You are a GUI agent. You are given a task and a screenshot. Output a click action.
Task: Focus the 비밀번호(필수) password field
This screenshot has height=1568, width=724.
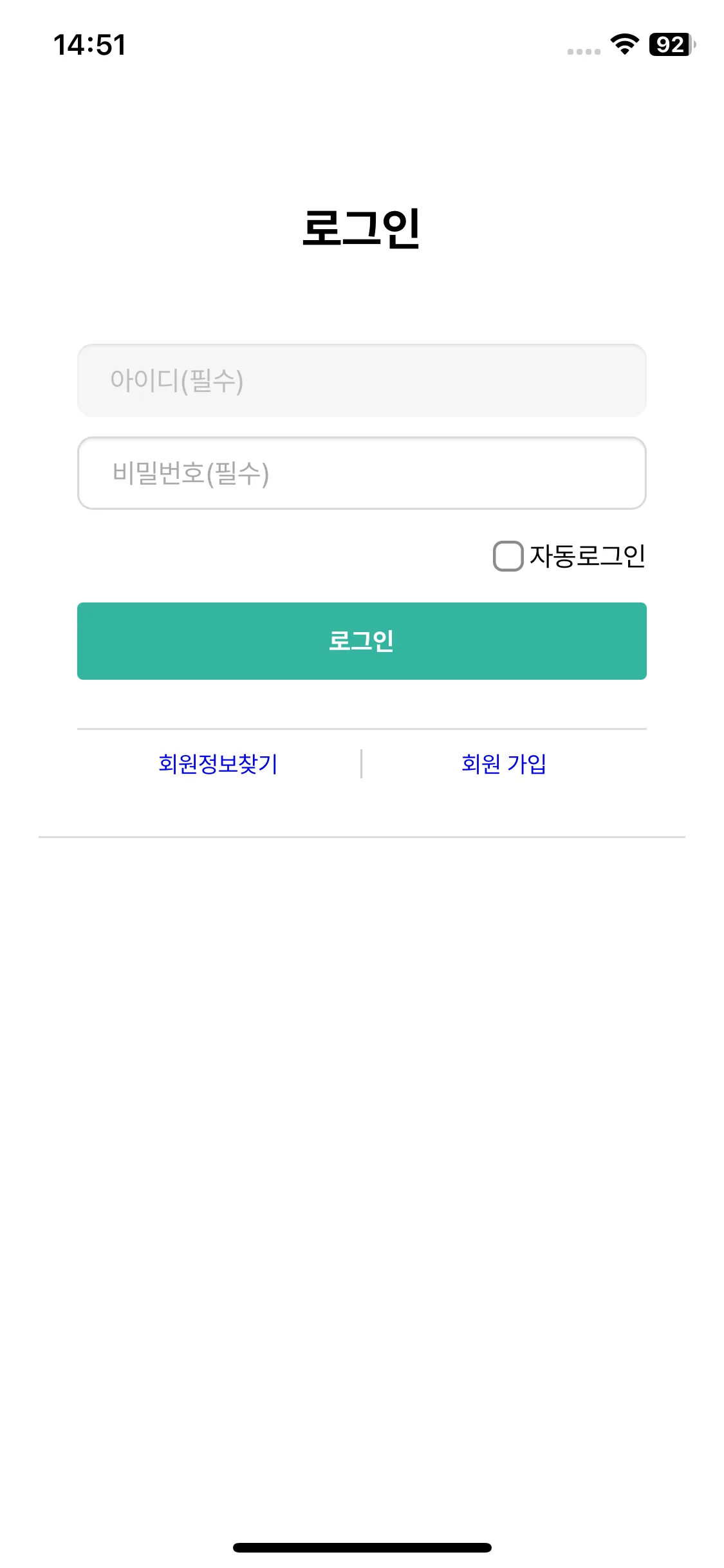coord(362,473)
